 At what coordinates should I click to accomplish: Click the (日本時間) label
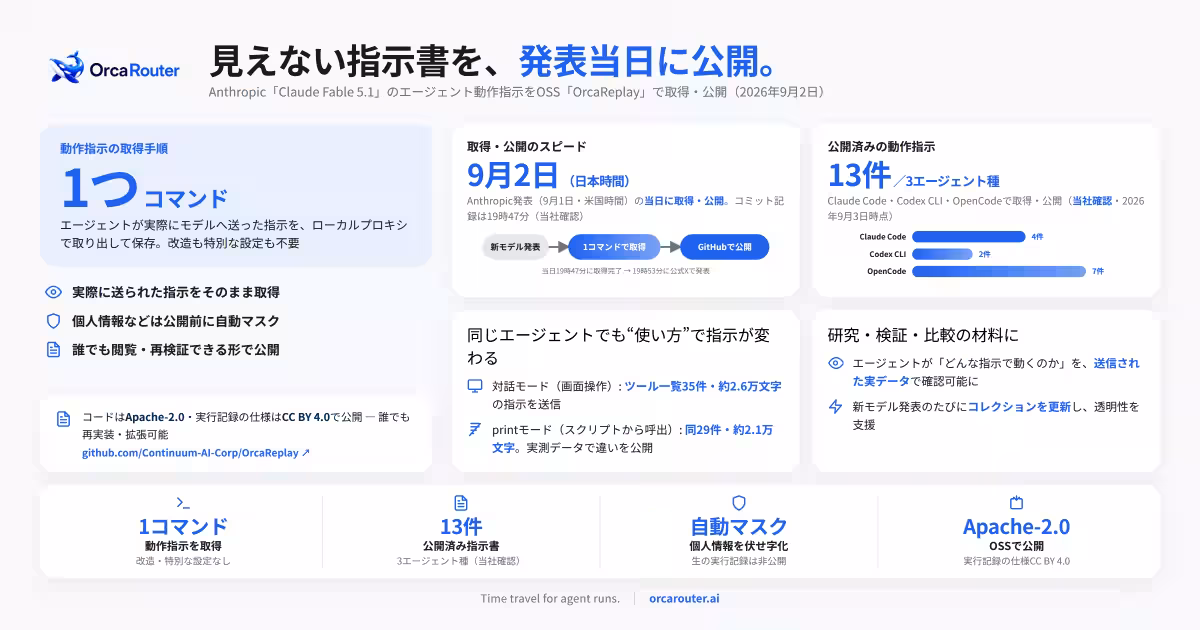598,181
